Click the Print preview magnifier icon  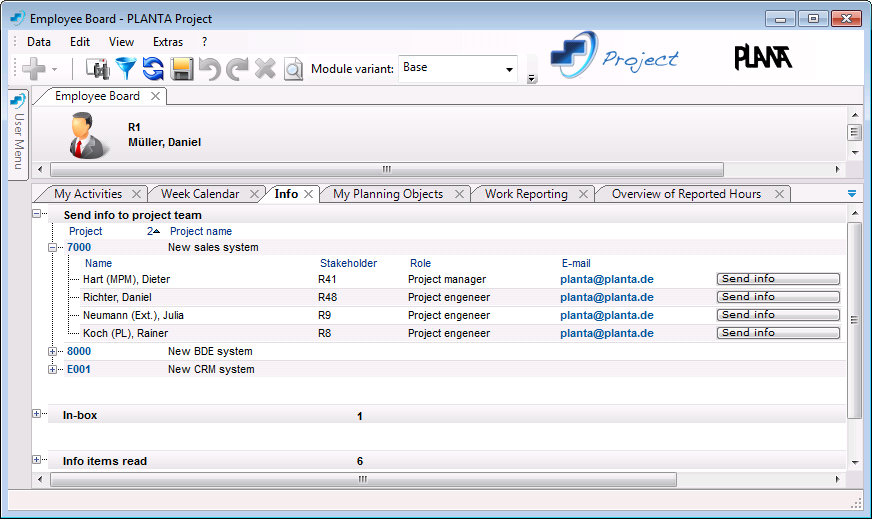click(x=293, y=69)
